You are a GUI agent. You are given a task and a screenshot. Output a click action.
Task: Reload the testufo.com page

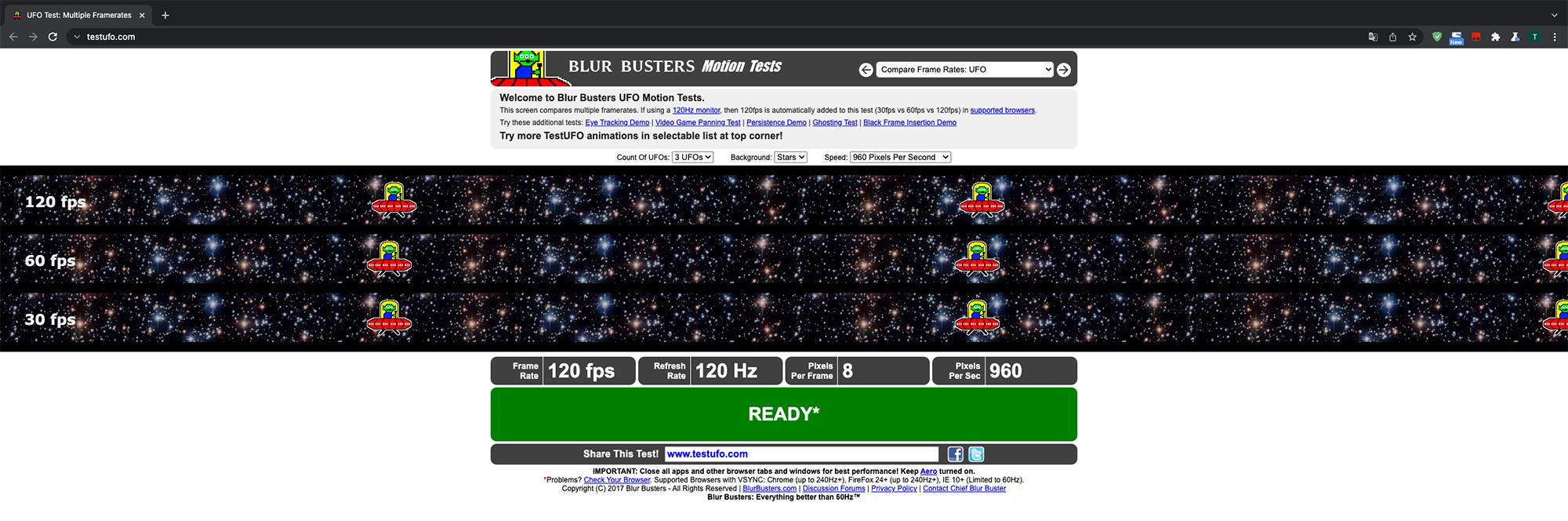click(x=53, y=37)
